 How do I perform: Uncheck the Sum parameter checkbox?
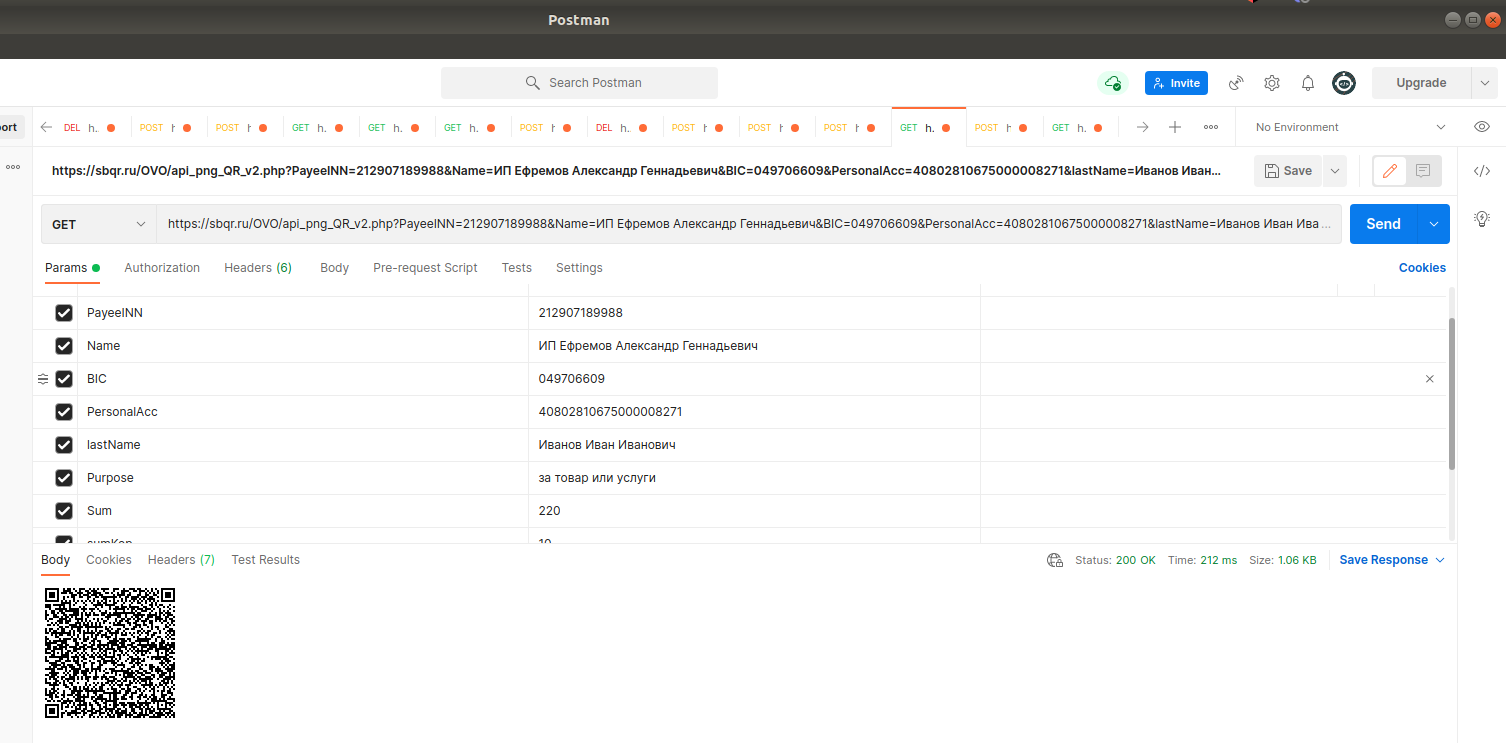[x=63, y=511]
